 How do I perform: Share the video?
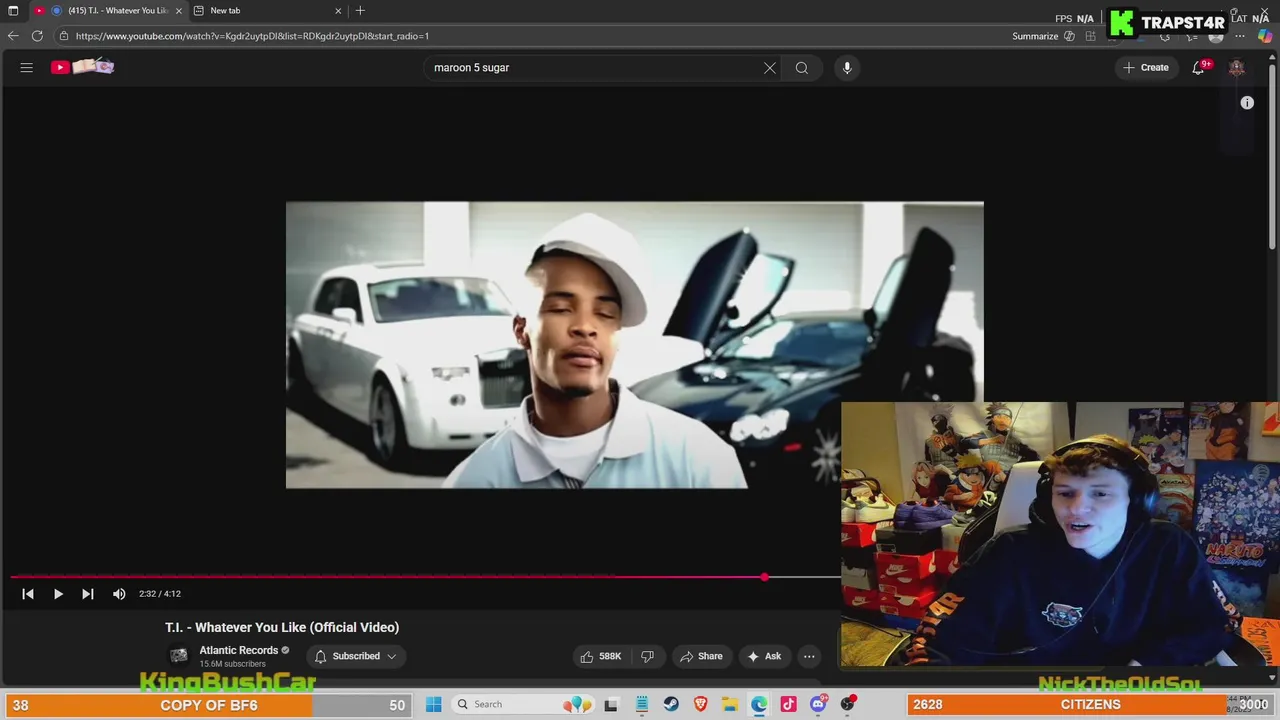(x=701, y=656)
